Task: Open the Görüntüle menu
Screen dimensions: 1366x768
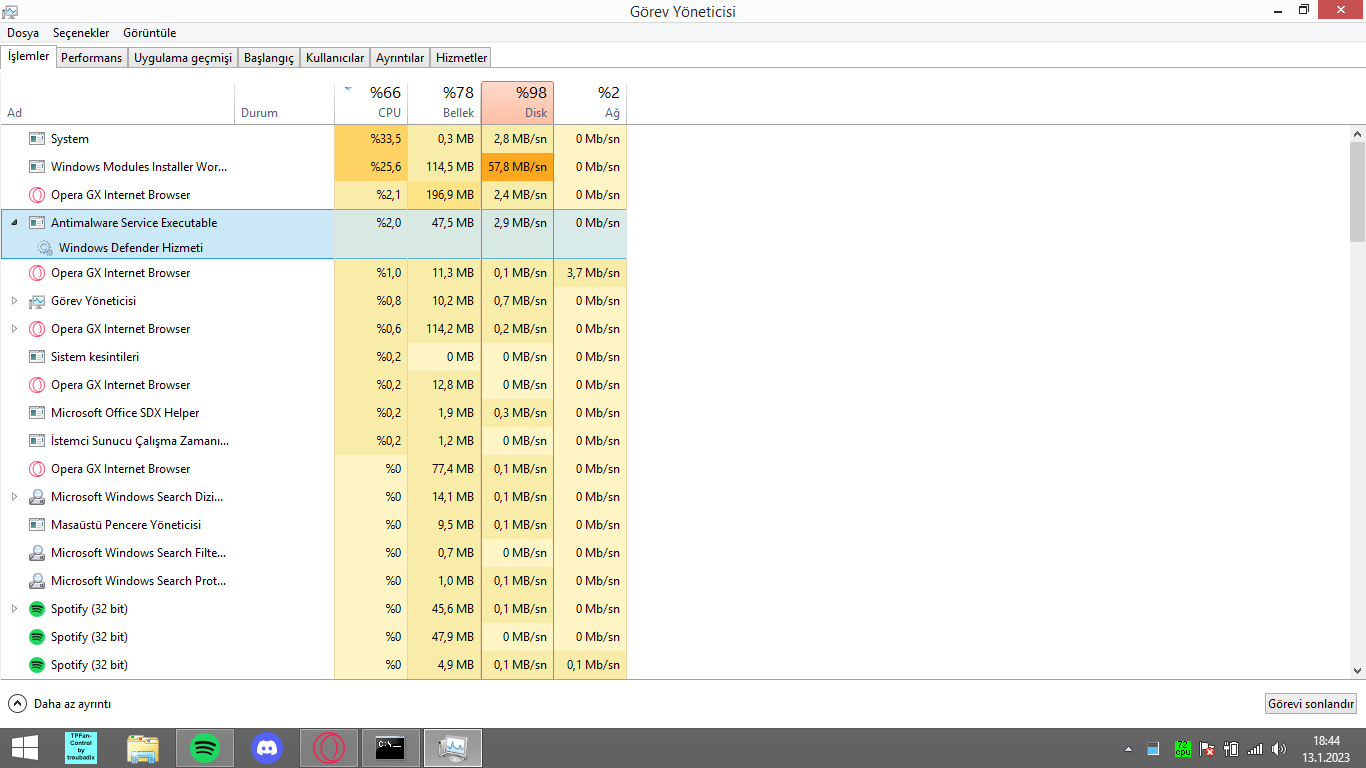Action: point(150,33)
